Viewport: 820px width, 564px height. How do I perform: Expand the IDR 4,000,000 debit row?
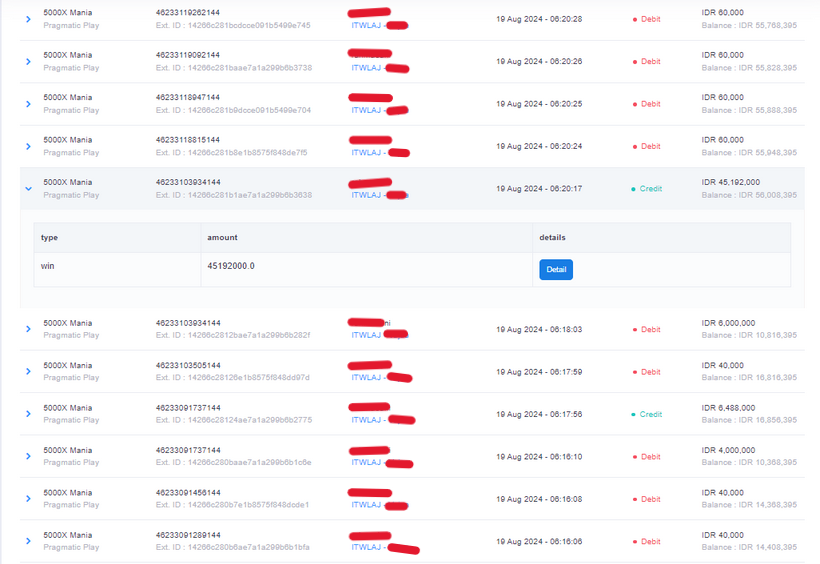click(28, 457)
